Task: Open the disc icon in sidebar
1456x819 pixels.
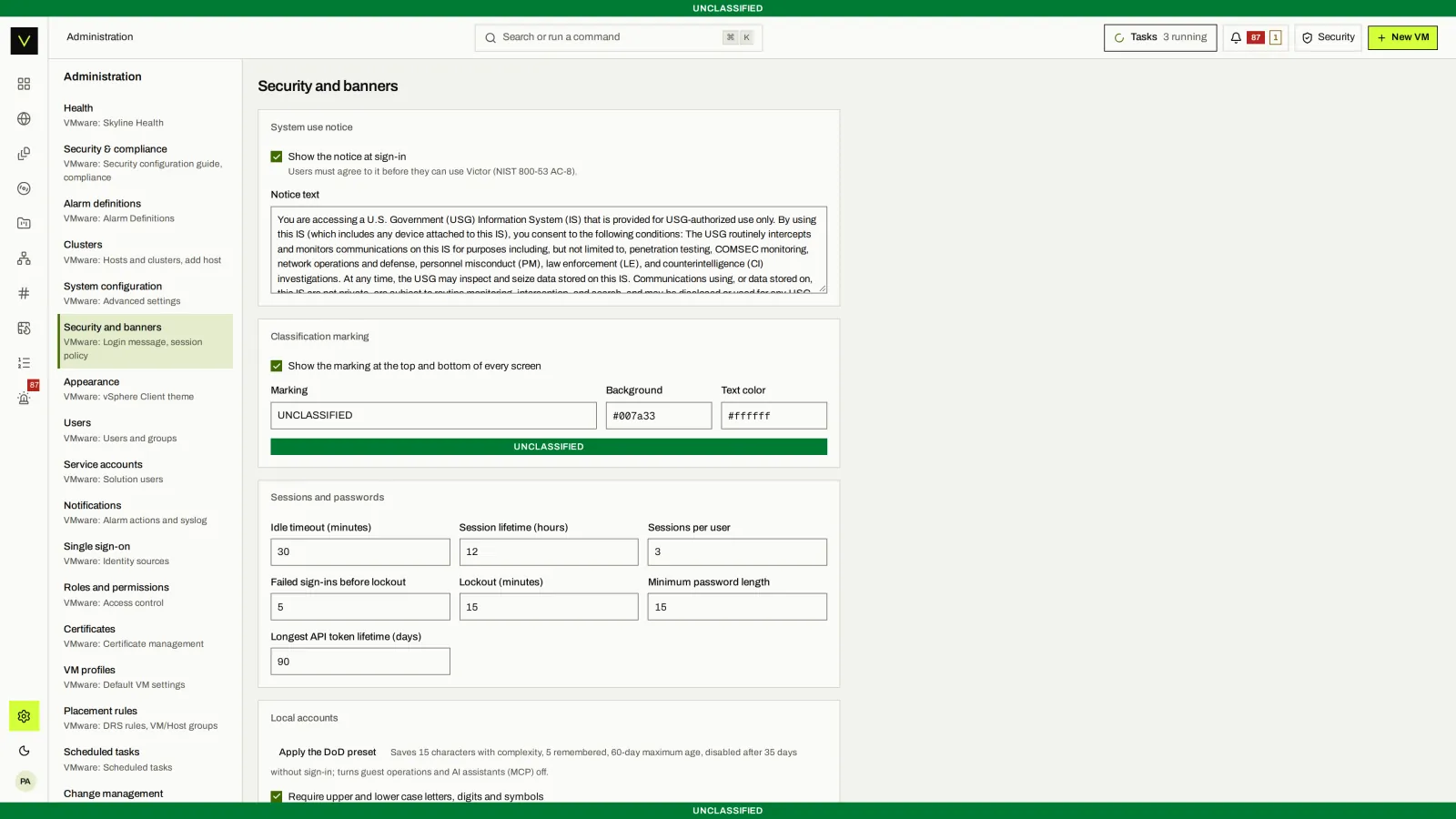Action: 24,188
